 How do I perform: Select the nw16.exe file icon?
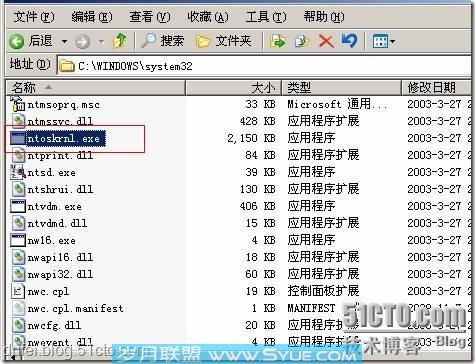pyautogui.click(x=18, y=240)
